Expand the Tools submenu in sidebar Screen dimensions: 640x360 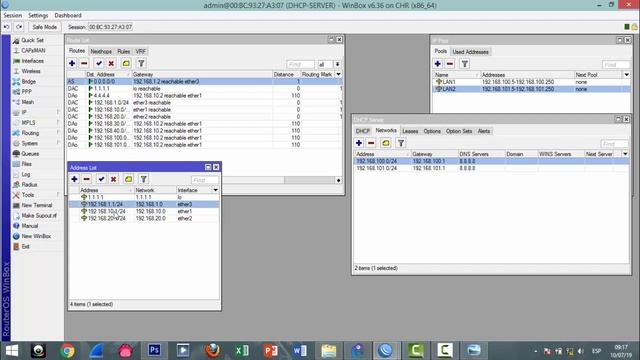pos(28,195)
